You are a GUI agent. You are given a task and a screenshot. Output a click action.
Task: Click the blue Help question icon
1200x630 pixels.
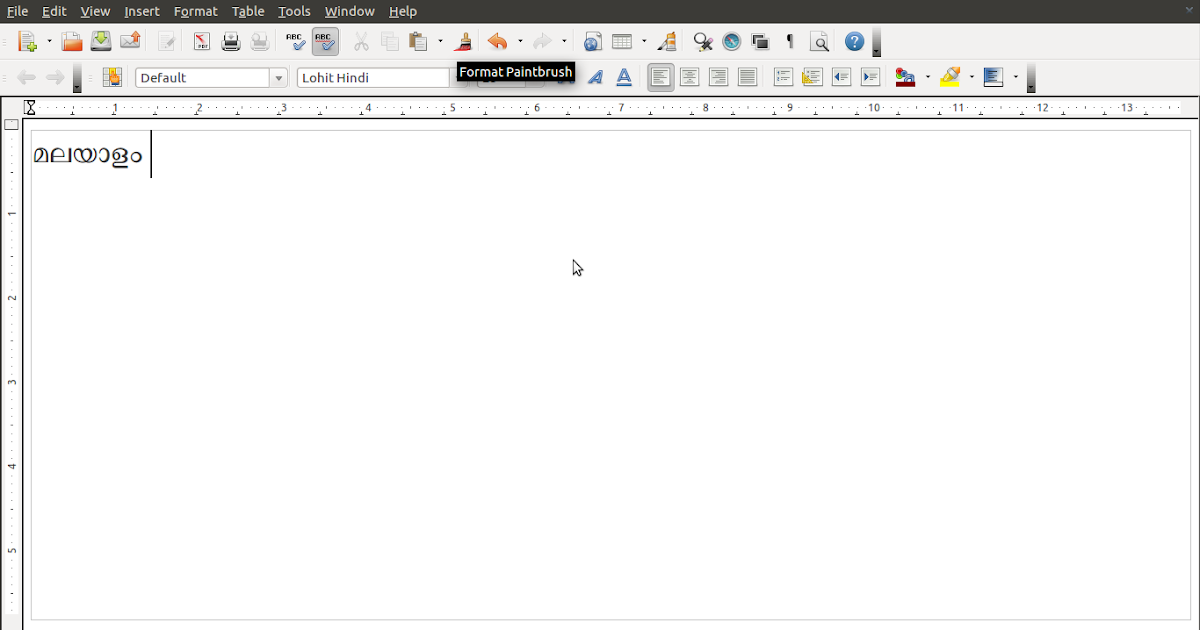pyautogui.click(x=854, y=42)
